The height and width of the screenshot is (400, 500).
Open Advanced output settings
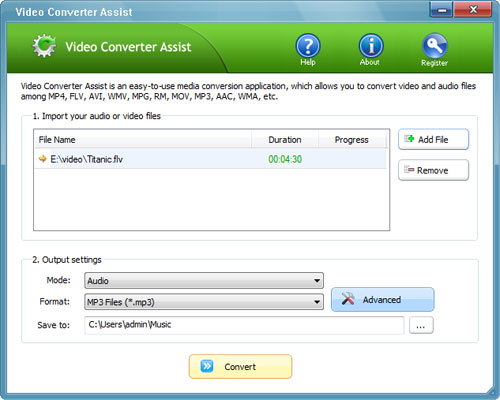coord(383,299)
